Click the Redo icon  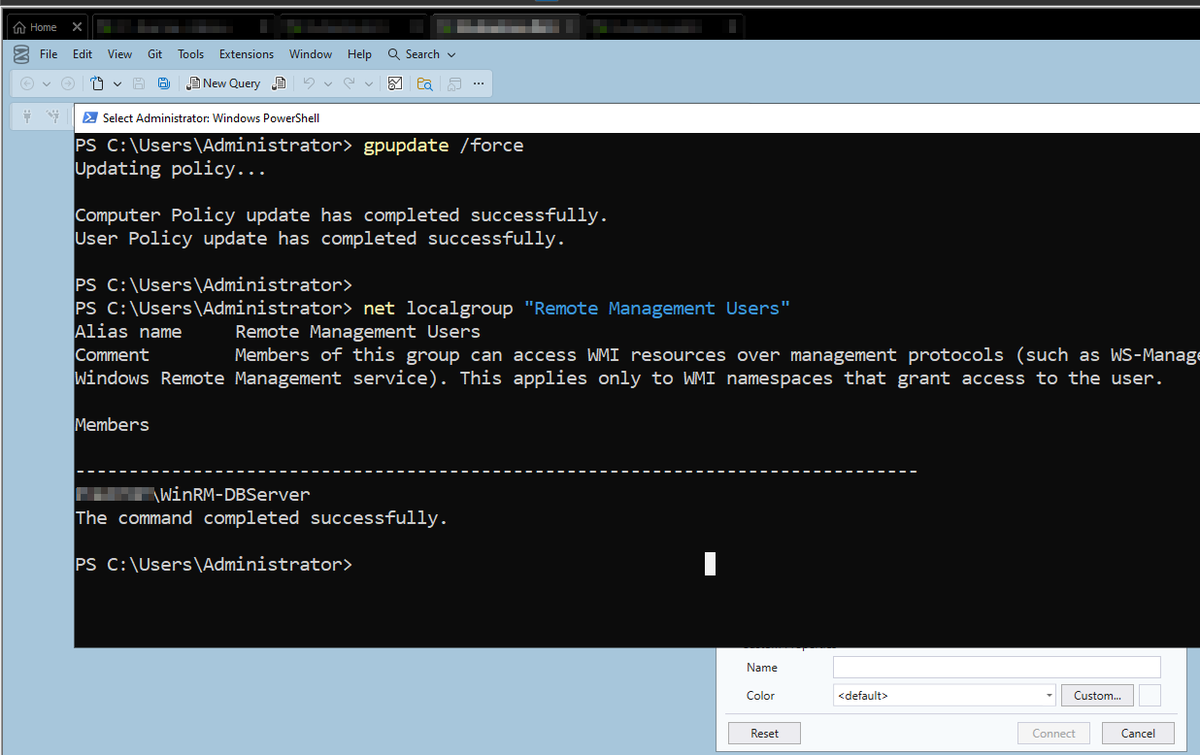point(351,83)
